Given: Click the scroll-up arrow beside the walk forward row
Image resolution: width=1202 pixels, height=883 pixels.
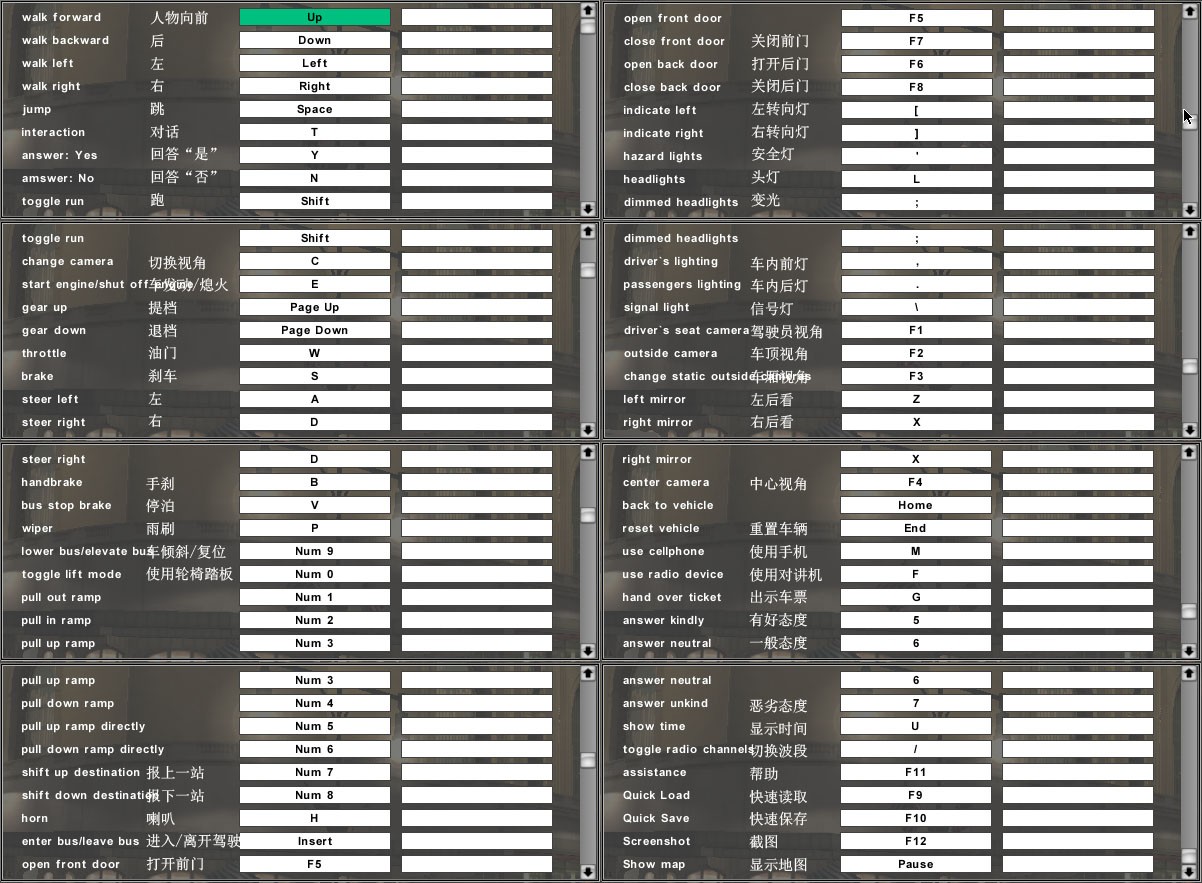Looking at the screenshot, I should 587,10.
